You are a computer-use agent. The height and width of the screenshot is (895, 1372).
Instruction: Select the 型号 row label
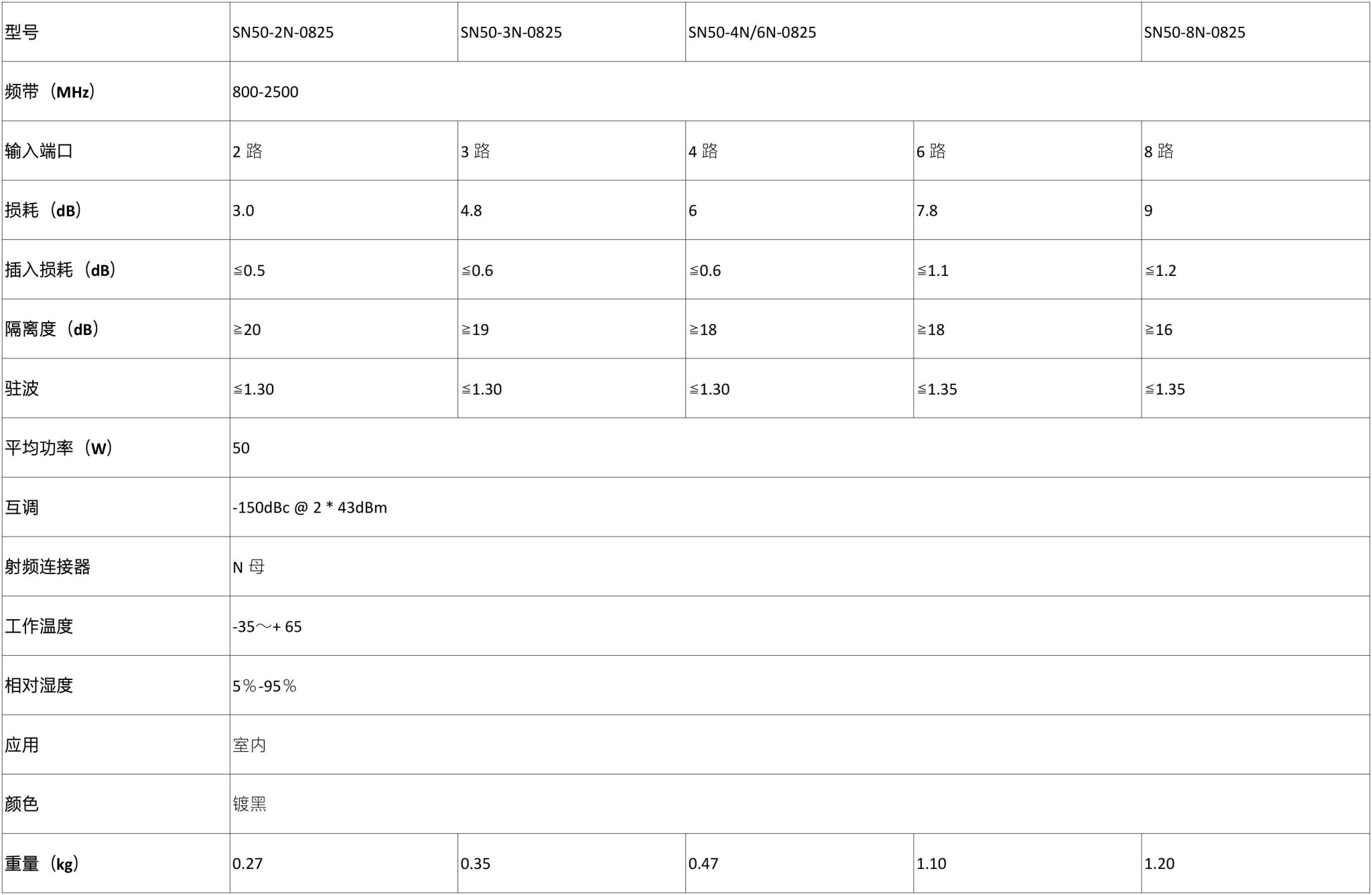click(x=116, y=31)
